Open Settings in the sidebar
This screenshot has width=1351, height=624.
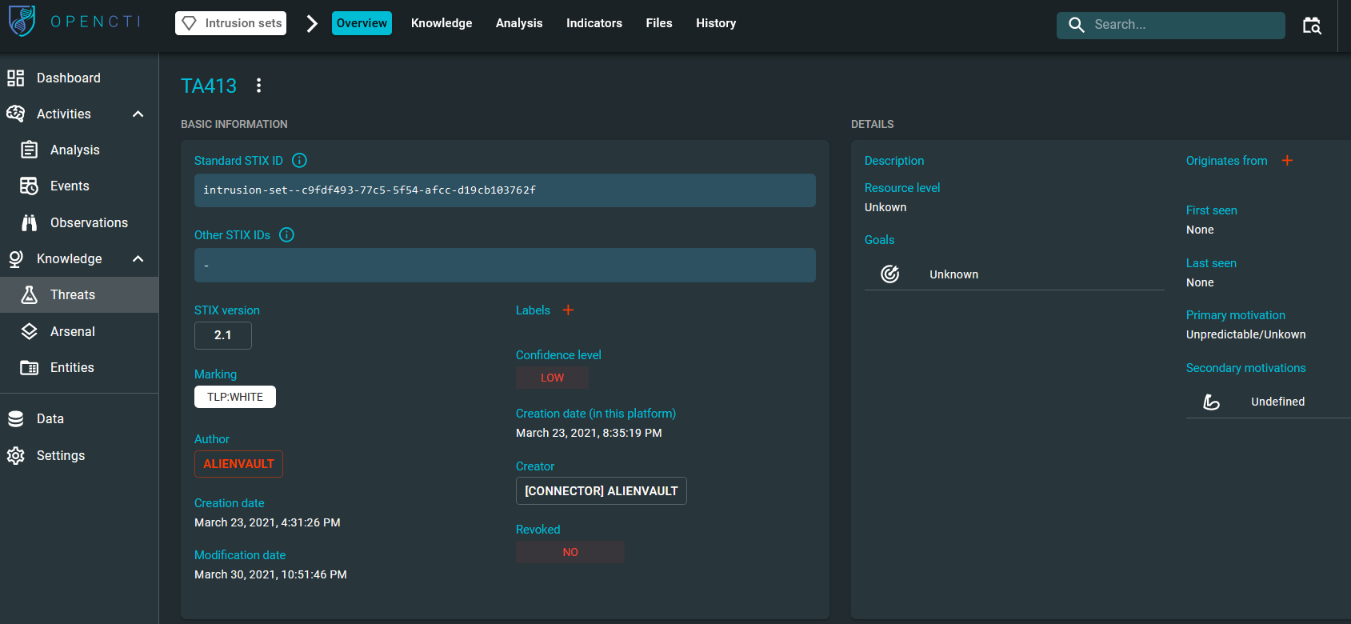coord(79,455)
